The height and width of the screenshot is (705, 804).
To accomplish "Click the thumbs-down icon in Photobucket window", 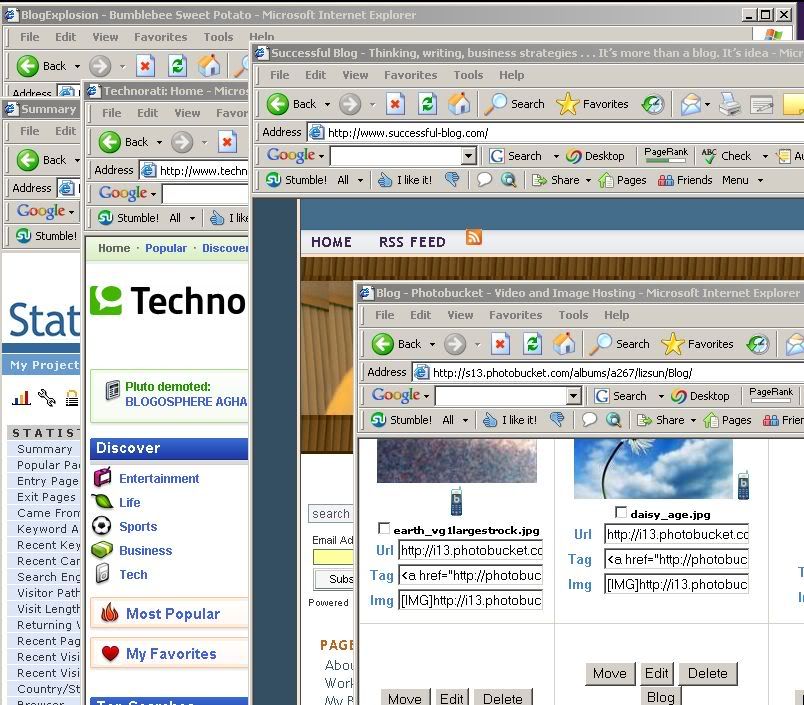I will point(557,419).
